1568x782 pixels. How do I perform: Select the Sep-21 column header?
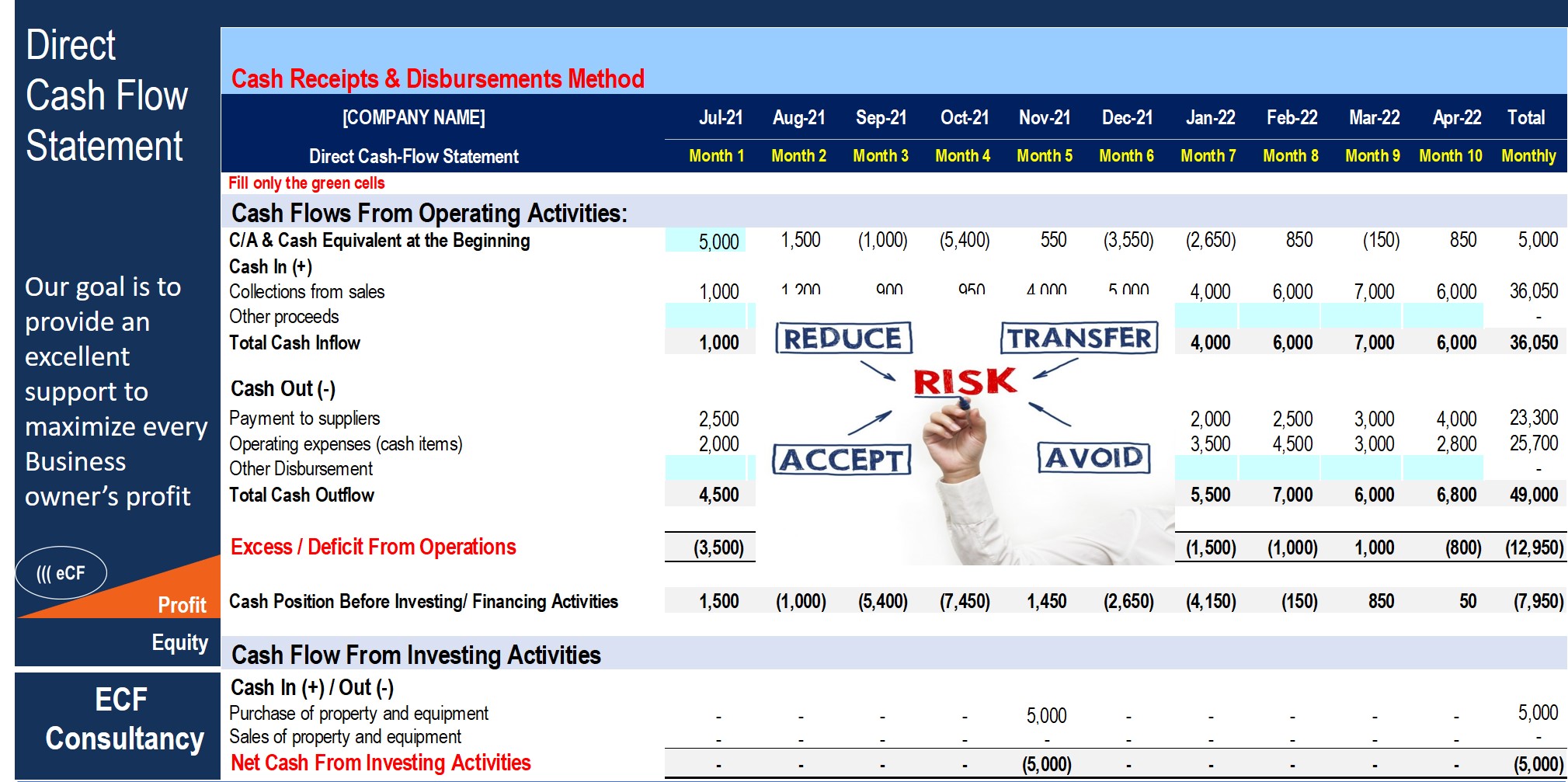point(881,117)
